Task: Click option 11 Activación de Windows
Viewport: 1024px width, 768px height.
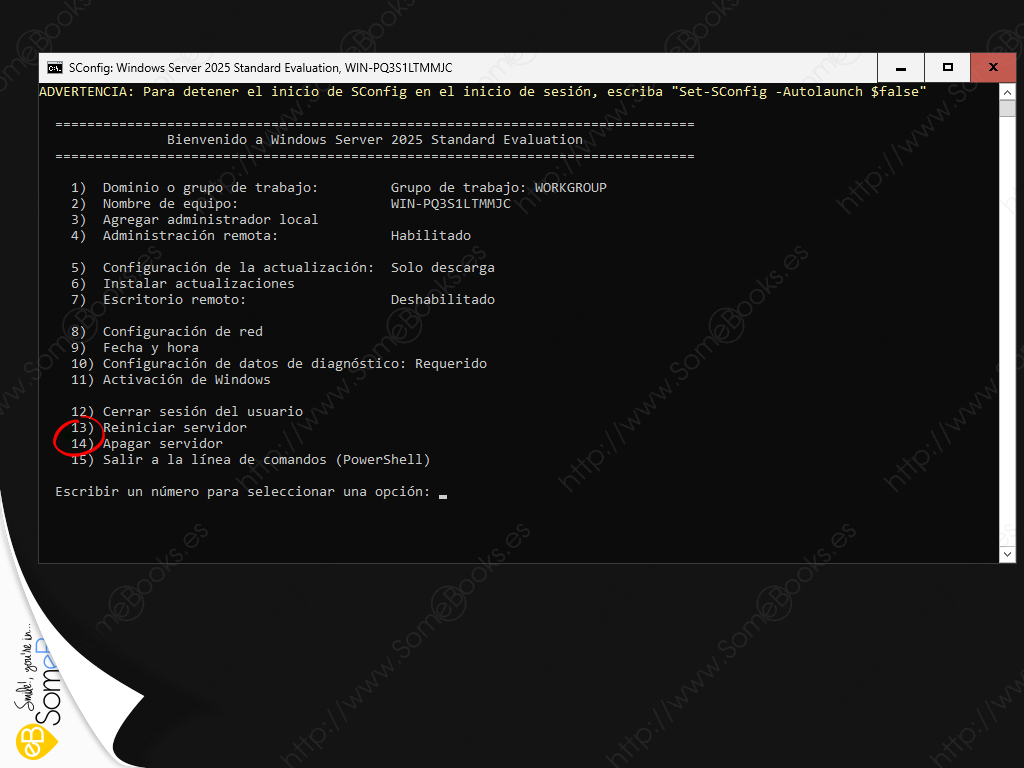Action: pos(186,380)
